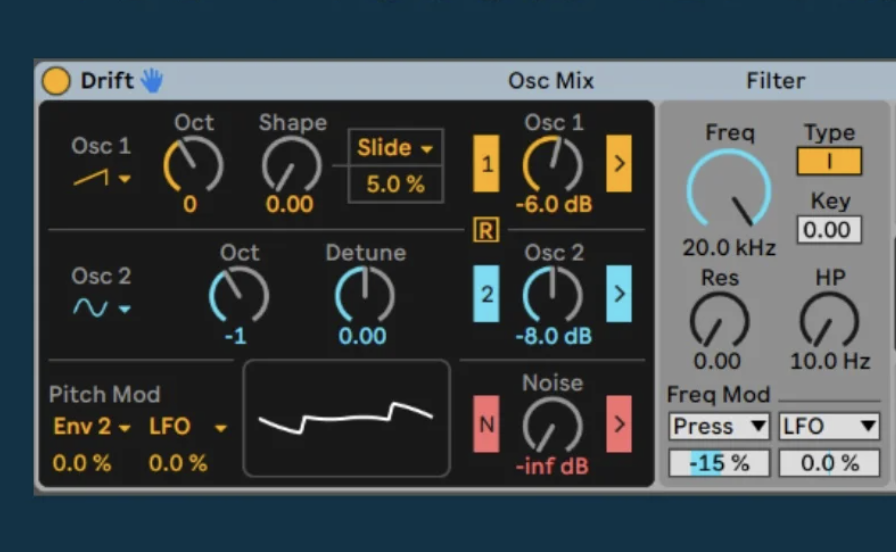The height and width of the screenshot is (552, 896).
Task: Click the Noise level knob
Action: pos(553,426)
